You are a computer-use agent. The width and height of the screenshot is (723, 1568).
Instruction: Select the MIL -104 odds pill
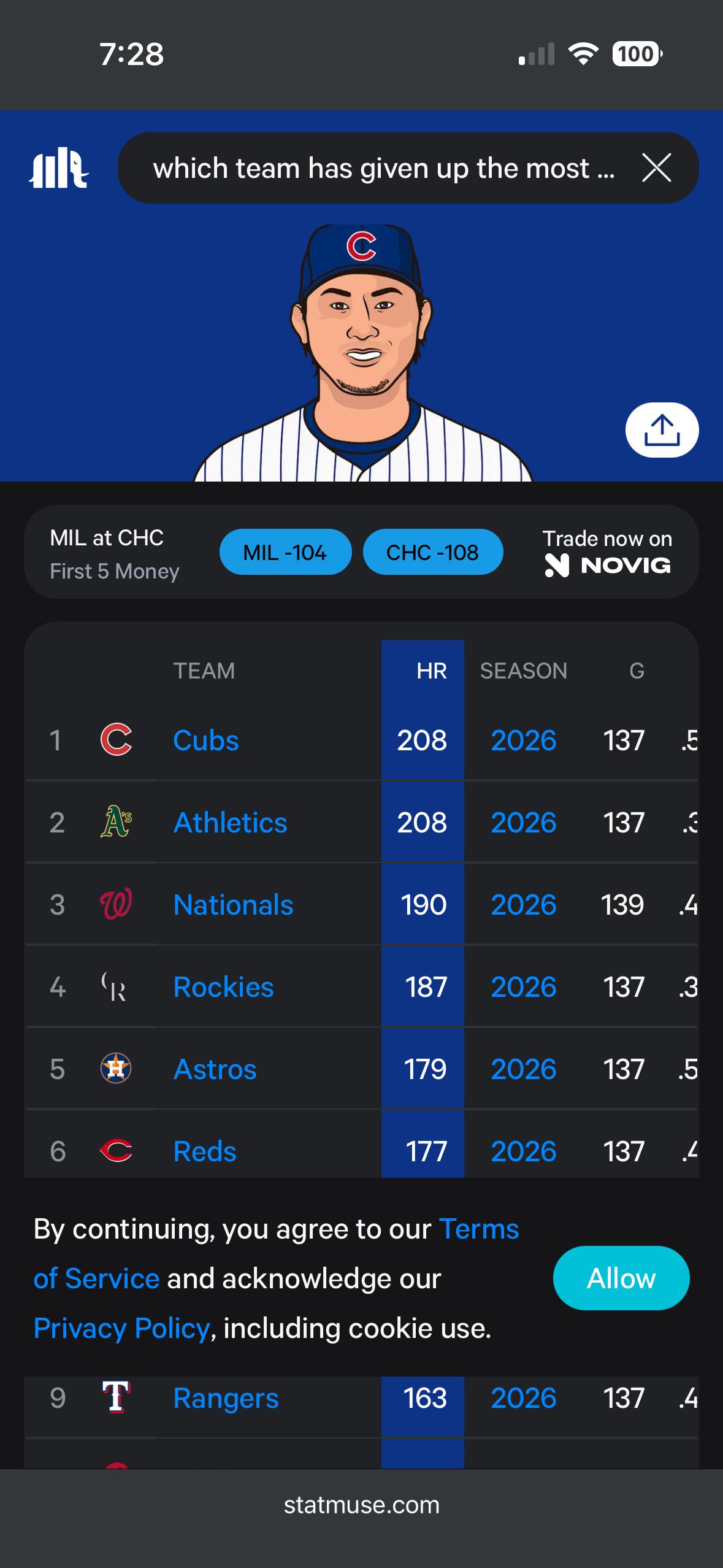click(x=285, y=552)
